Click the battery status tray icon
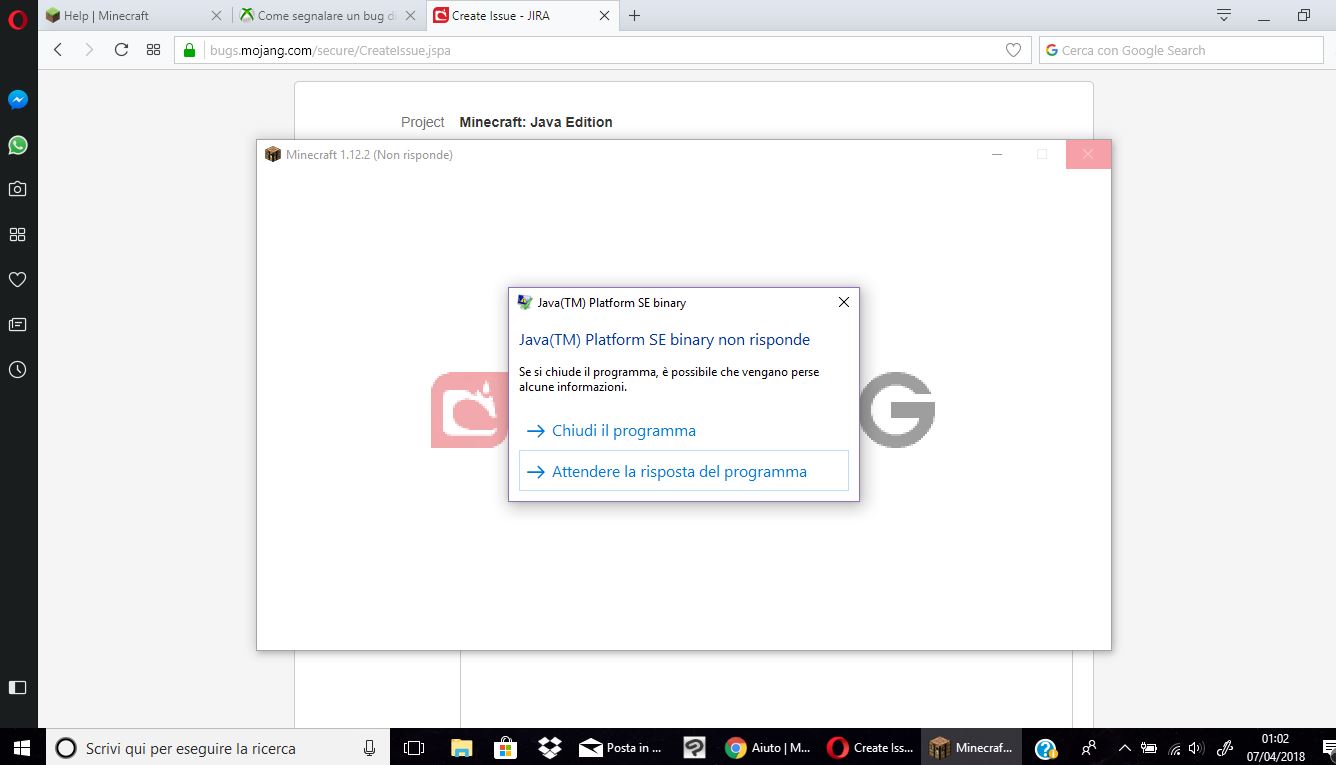 1149,747
